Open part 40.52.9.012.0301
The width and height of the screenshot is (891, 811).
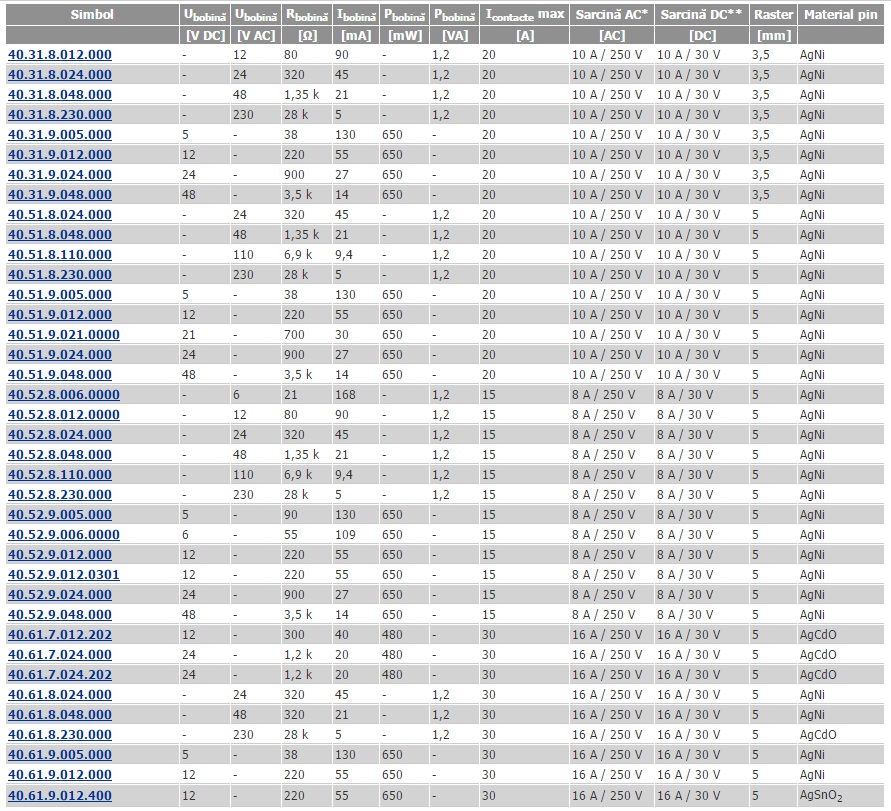click(64, 575)
